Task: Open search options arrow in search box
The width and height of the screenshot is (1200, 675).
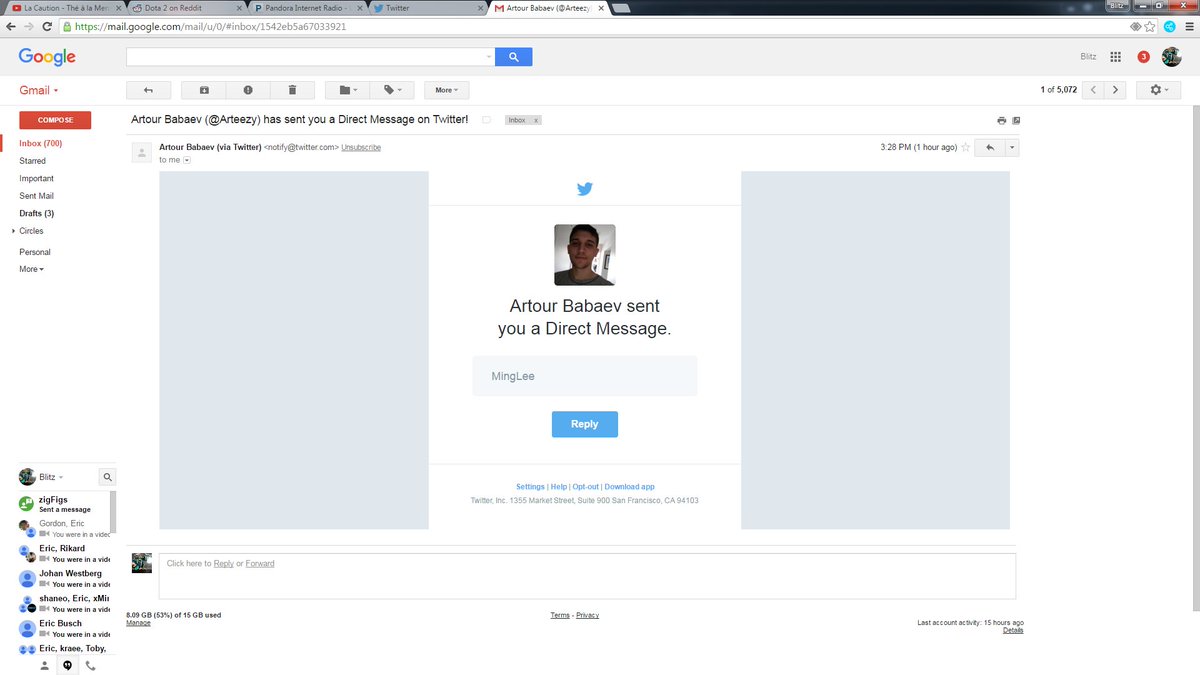Action: (x=488, y=57)
